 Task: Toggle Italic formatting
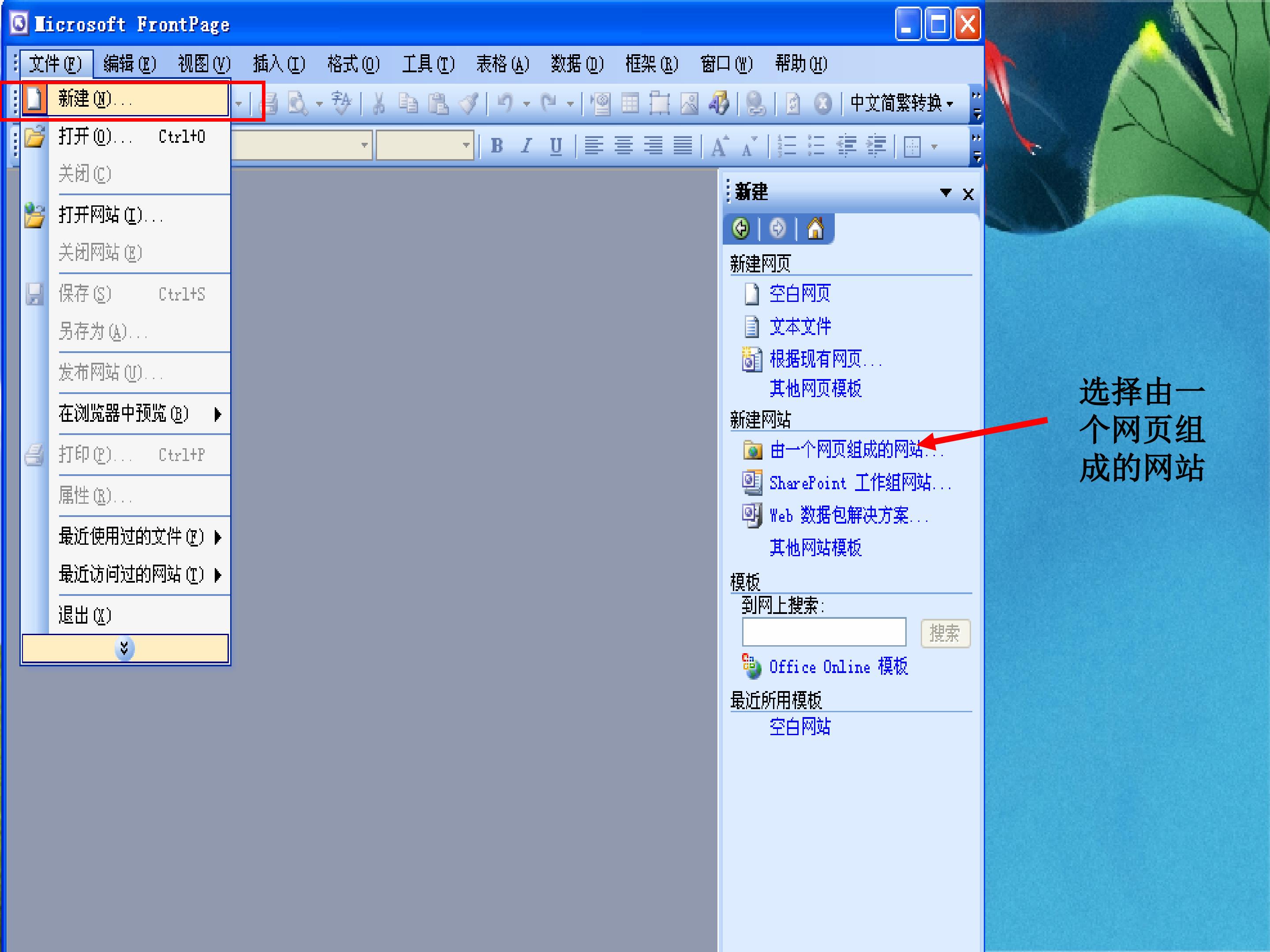tap(527, 146)
